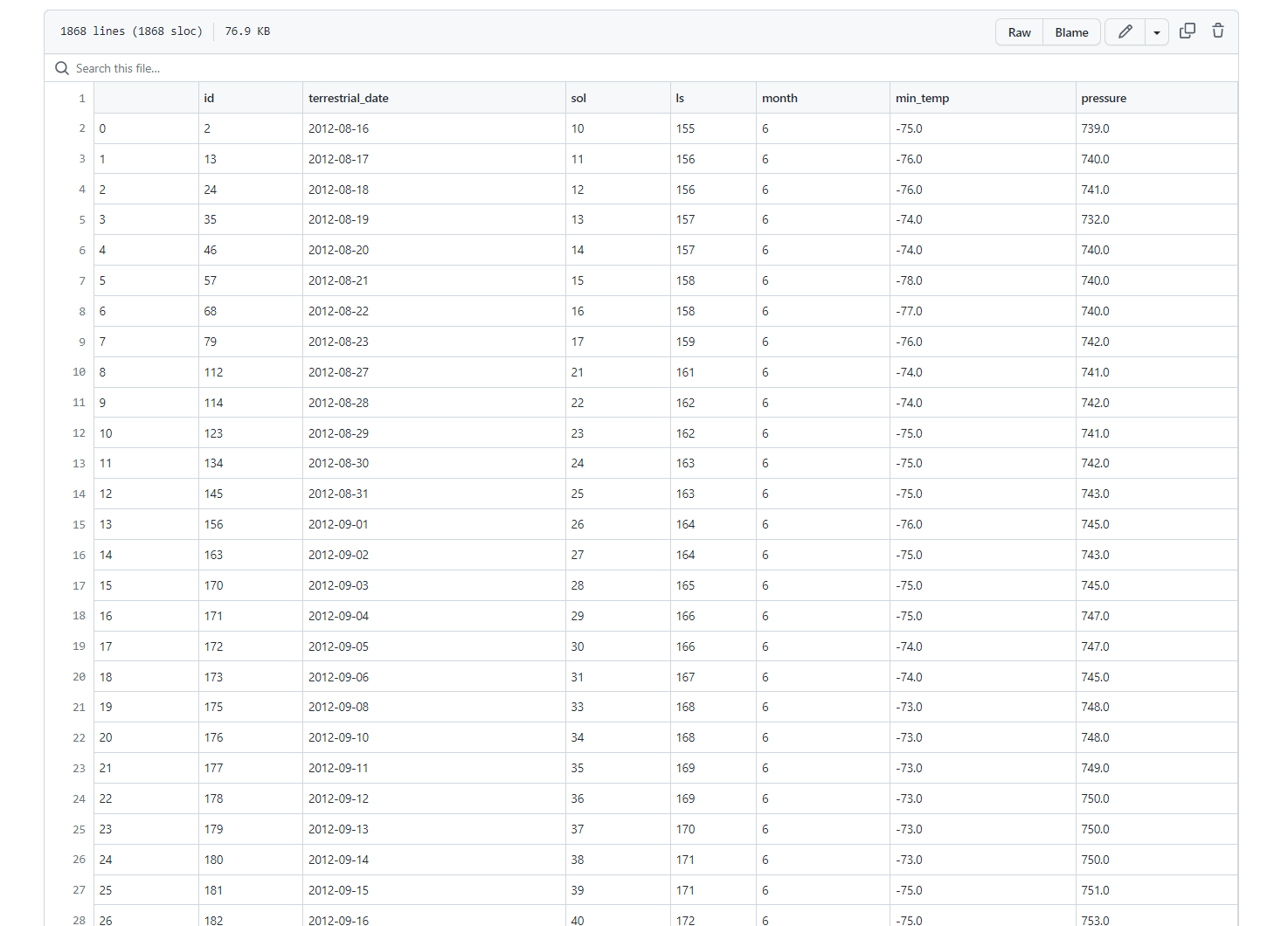Image resolution: width=1288 pixels, height=926 pixels.
Task: Click the blue '13' id value link
Action: [x=210, y=158]
